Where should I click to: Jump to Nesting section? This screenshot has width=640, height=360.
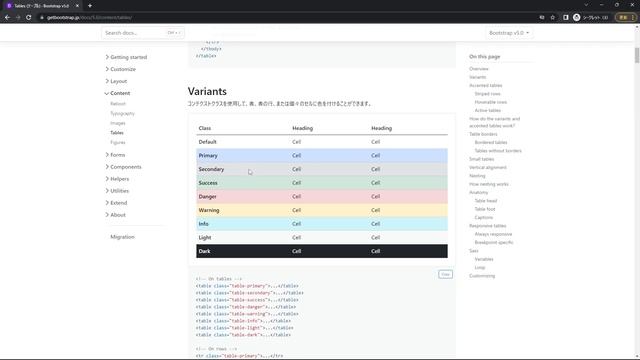coord(477,176)
